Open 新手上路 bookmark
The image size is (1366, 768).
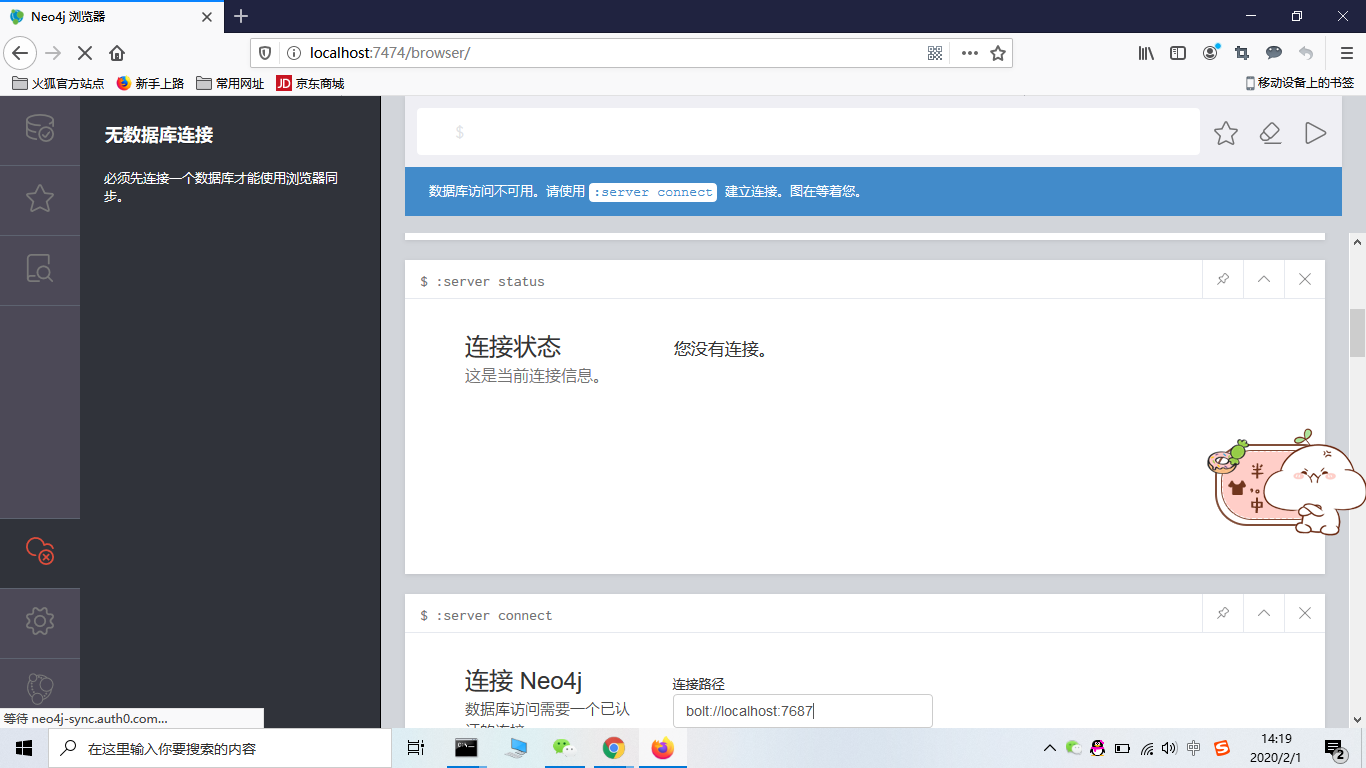151,84
